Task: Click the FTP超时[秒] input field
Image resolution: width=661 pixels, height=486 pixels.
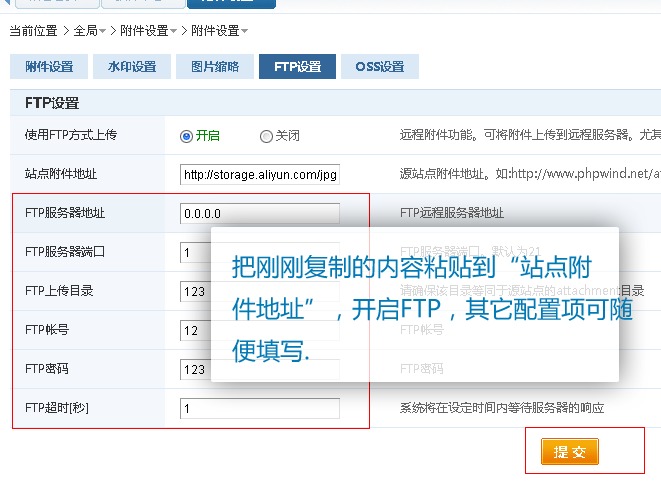Action: pos(260,408)
